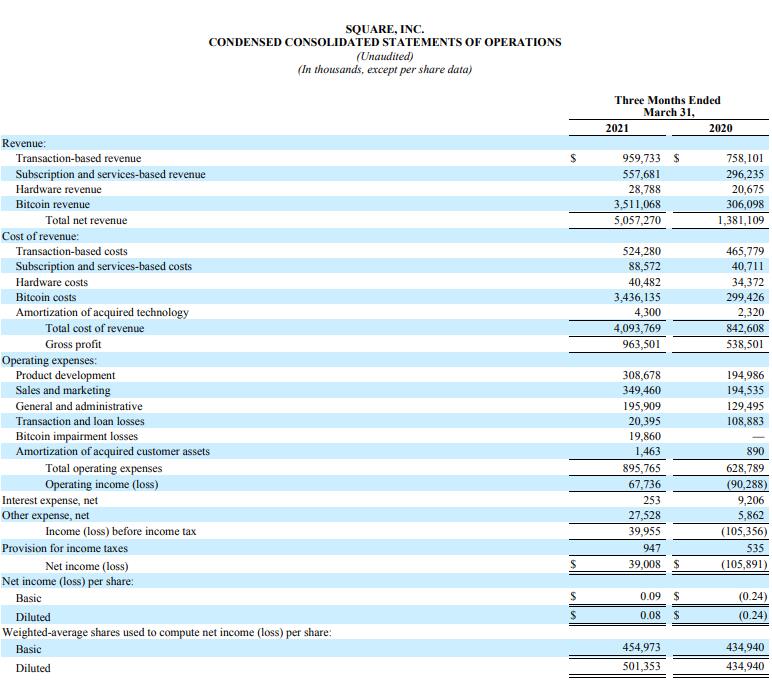Click the 'Total cost of revenue' label
This screenshot has height=686, width=772.
[x=95, y=328]
